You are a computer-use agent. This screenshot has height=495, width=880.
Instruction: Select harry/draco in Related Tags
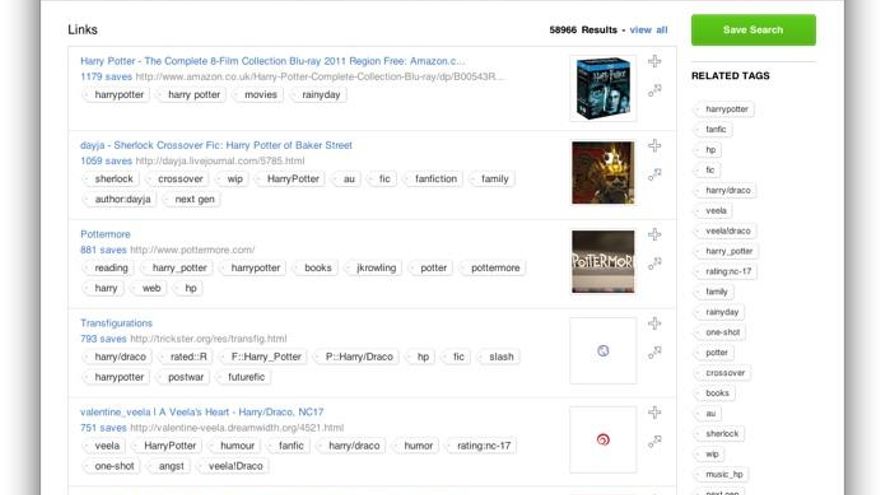[726, 191]
